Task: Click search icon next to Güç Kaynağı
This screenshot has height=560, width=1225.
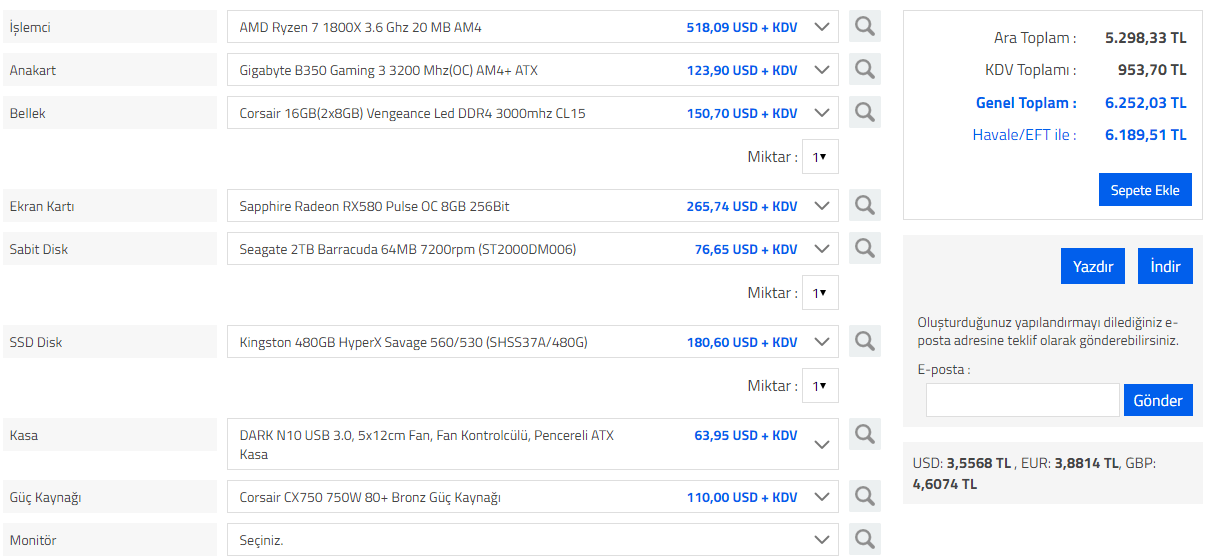Action: click(865, 497)
